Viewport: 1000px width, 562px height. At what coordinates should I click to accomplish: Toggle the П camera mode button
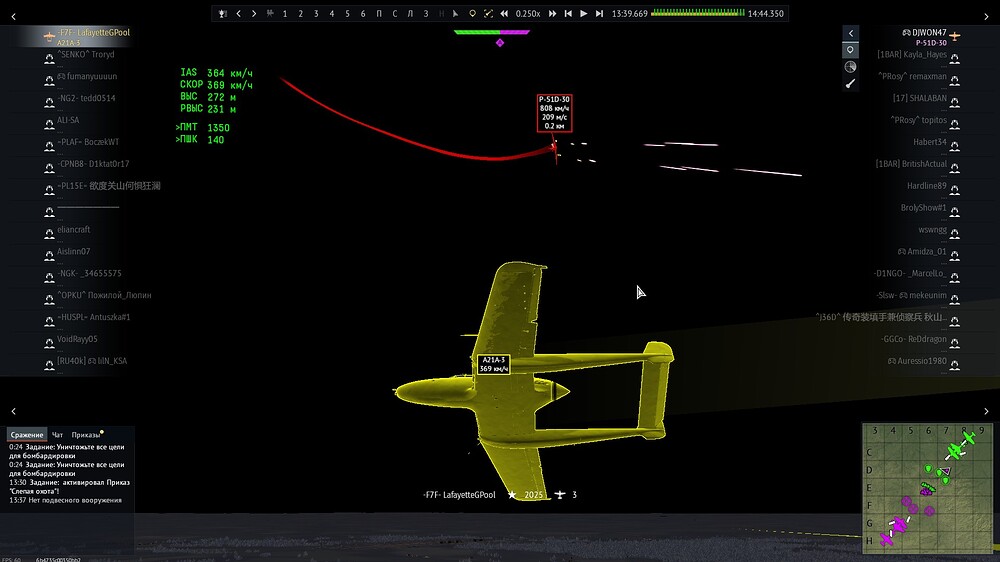click(379, 13)
